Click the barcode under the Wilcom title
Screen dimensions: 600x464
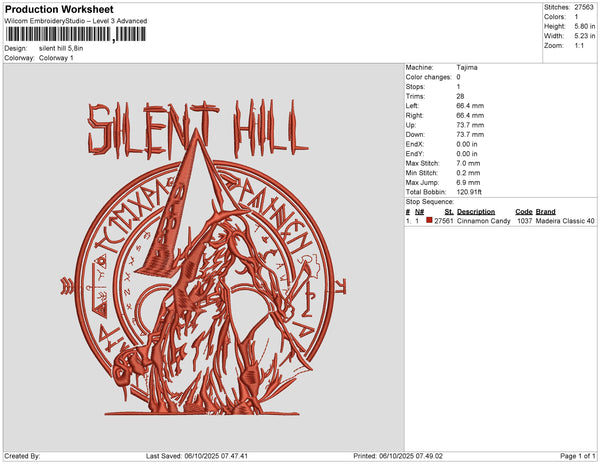75,34
